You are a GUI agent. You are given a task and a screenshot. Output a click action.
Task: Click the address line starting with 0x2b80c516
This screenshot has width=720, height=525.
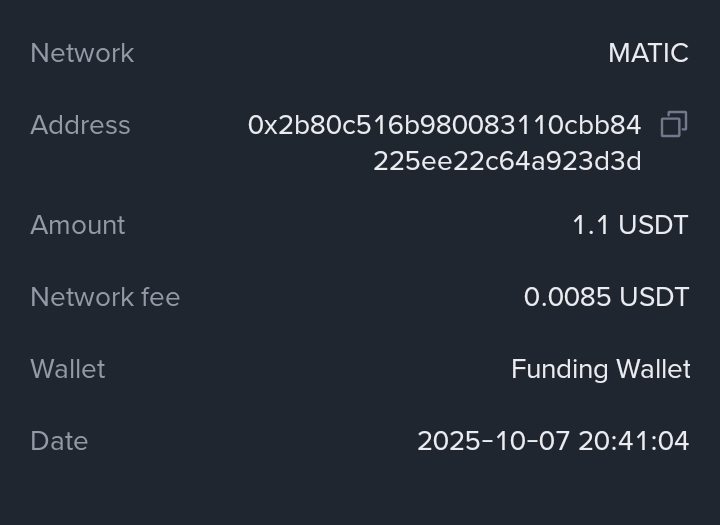444,125
